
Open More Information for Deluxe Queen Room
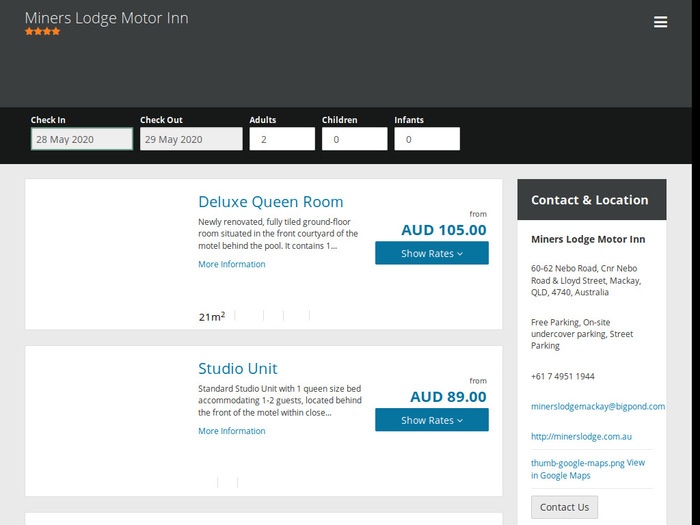pyautogui.click(x=232, y=264)
